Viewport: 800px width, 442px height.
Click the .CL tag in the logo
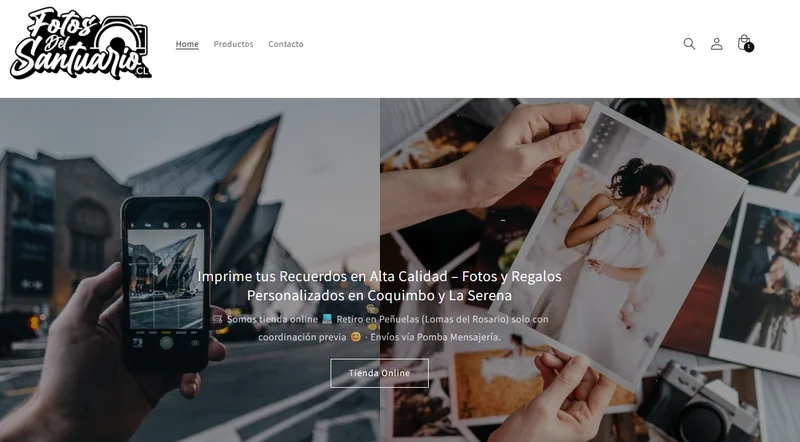click(143, 72)
